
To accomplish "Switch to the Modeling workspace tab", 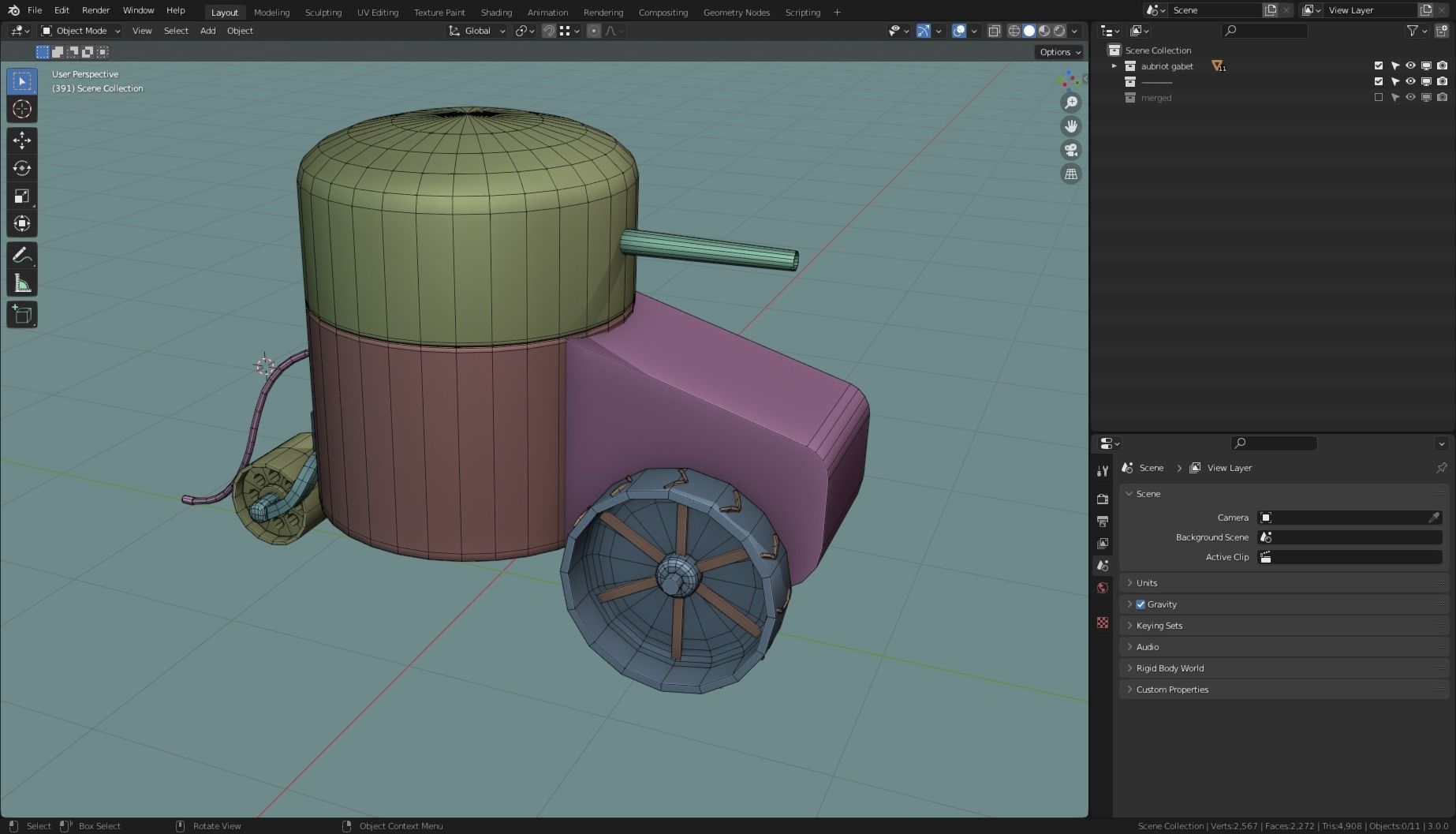I will point(271,12).
